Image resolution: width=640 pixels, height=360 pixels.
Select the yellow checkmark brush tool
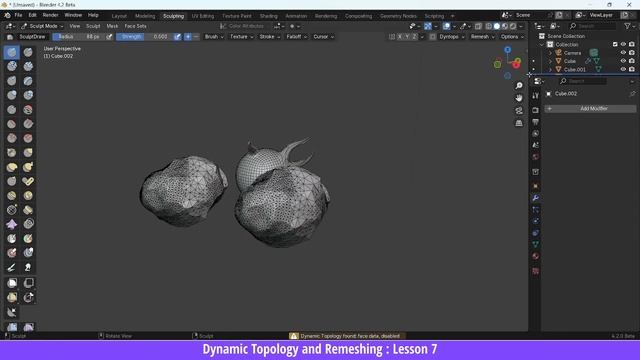pyautogui.click(x=28, y=181)
